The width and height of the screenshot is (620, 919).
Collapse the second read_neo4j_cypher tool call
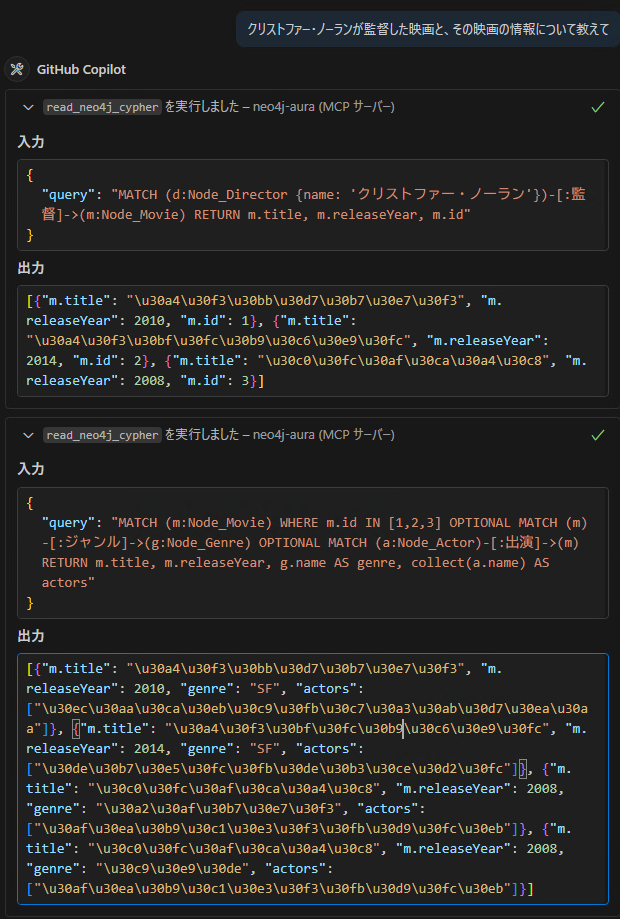click(x=28, y=435)
